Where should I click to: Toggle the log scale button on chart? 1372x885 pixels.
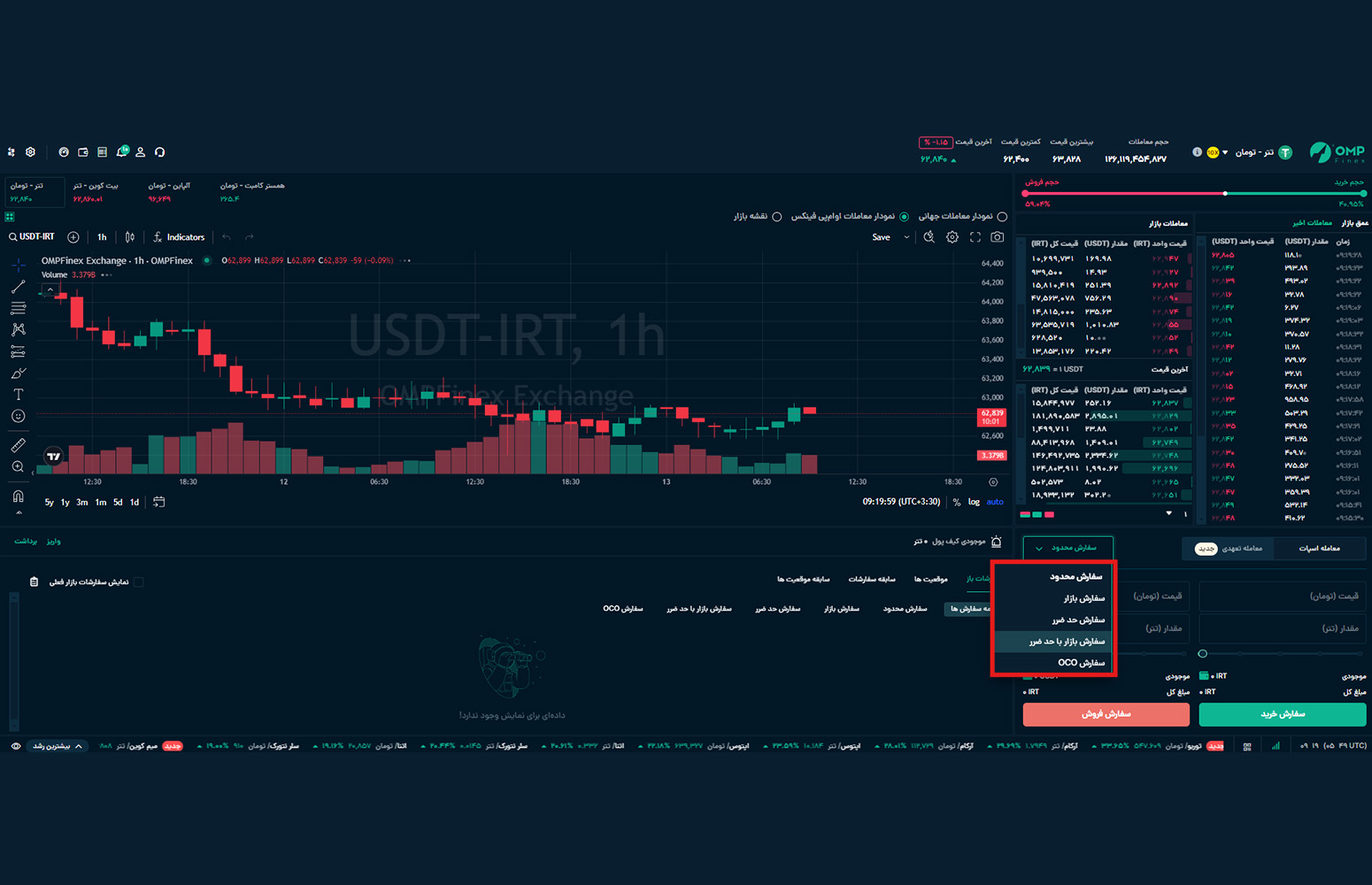[974, 502]
